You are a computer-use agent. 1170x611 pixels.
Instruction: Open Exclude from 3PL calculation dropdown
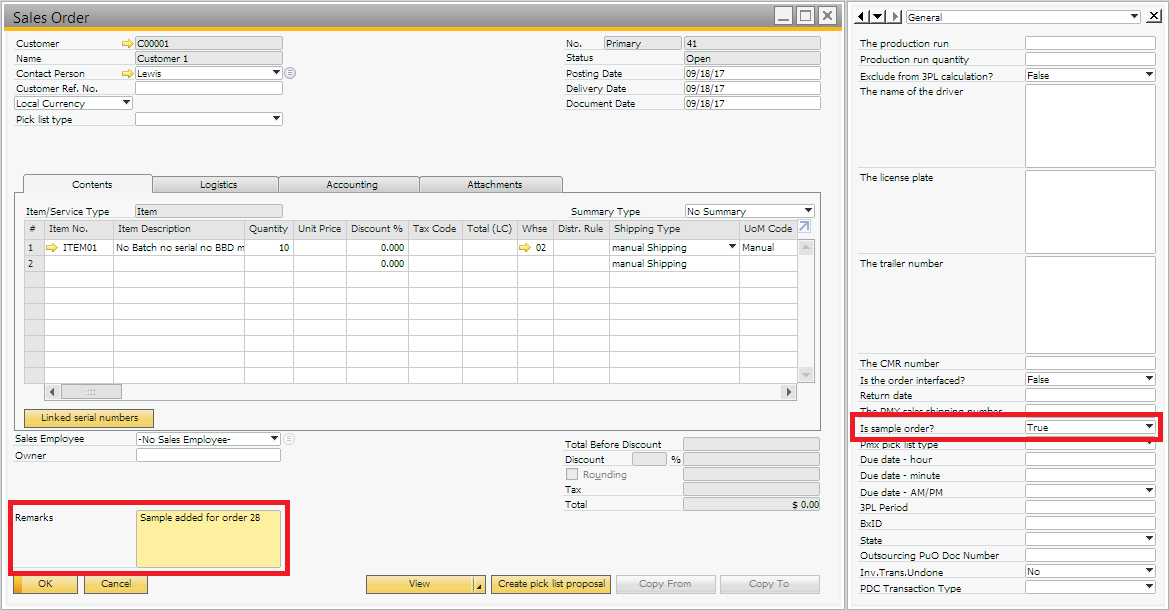tap(1149, 76)
